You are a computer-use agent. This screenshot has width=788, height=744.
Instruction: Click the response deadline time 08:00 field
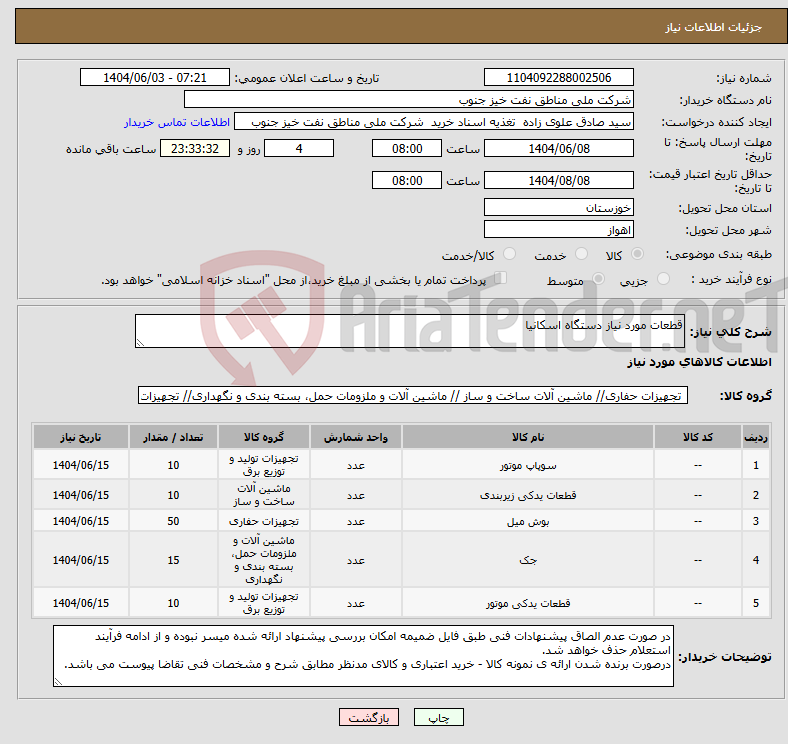[x=407, y=148]
